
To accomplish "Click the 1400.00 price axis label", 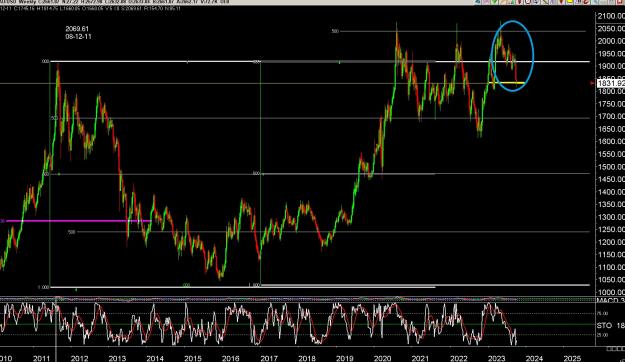I will tap(611, 192).
